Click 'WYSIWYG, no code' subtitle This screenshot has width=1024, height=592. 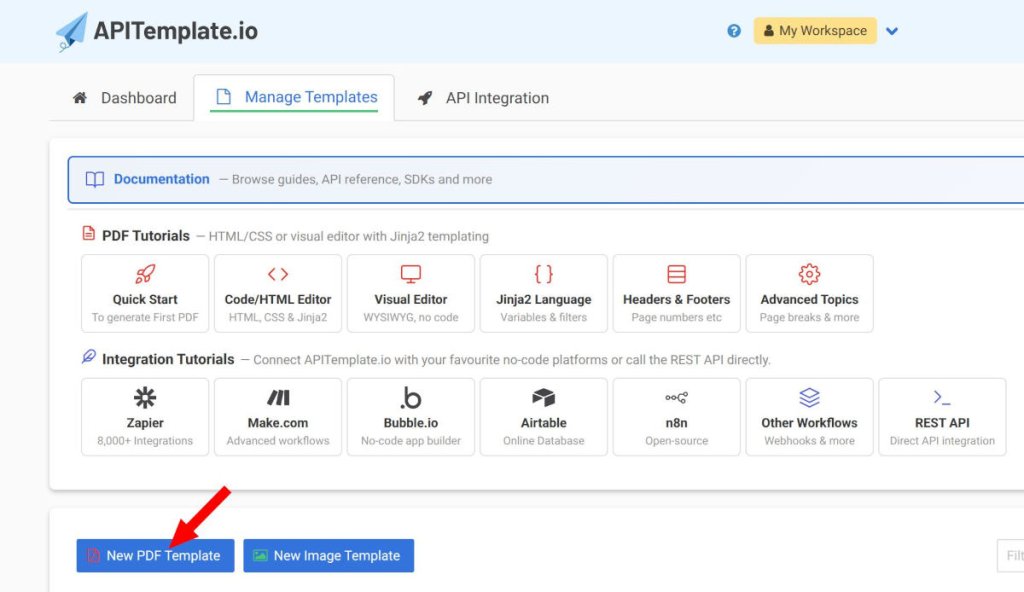pos(411,318)
